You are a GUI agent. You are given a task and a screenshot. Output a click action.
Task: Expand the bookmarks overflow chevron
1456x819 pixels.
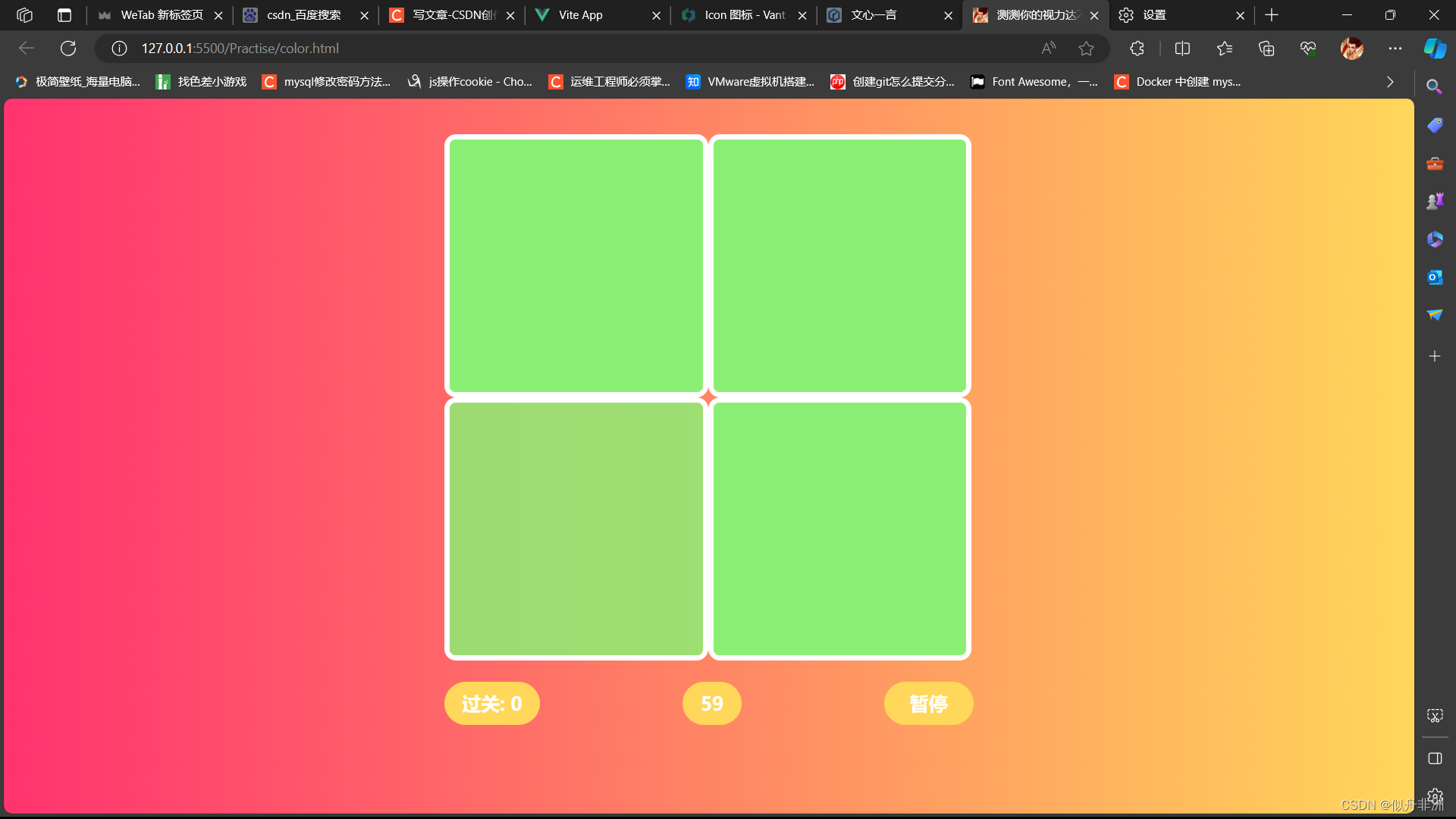point(1389,82)
